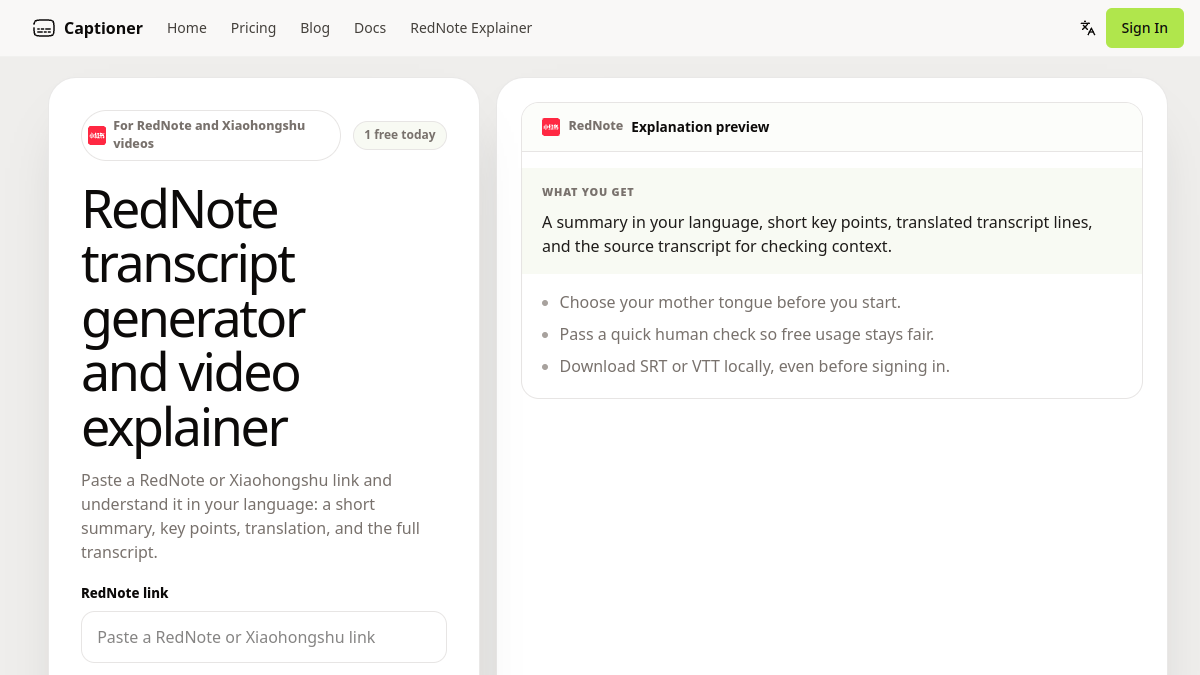Go to the Home menu item
Screen dimensions: 1200x675
tap(187, 28)
